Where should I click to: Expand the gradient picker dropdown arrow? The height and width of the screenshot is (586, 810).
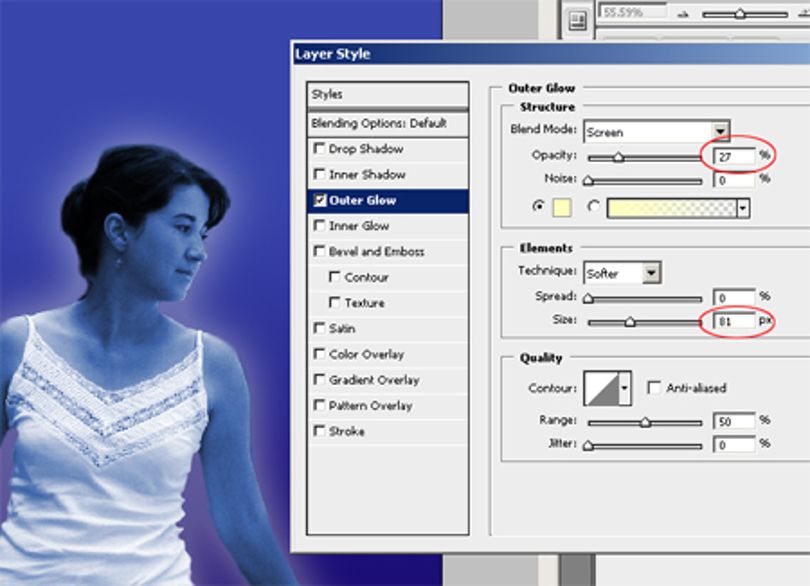pyautogui.click(x=743, y=208)
